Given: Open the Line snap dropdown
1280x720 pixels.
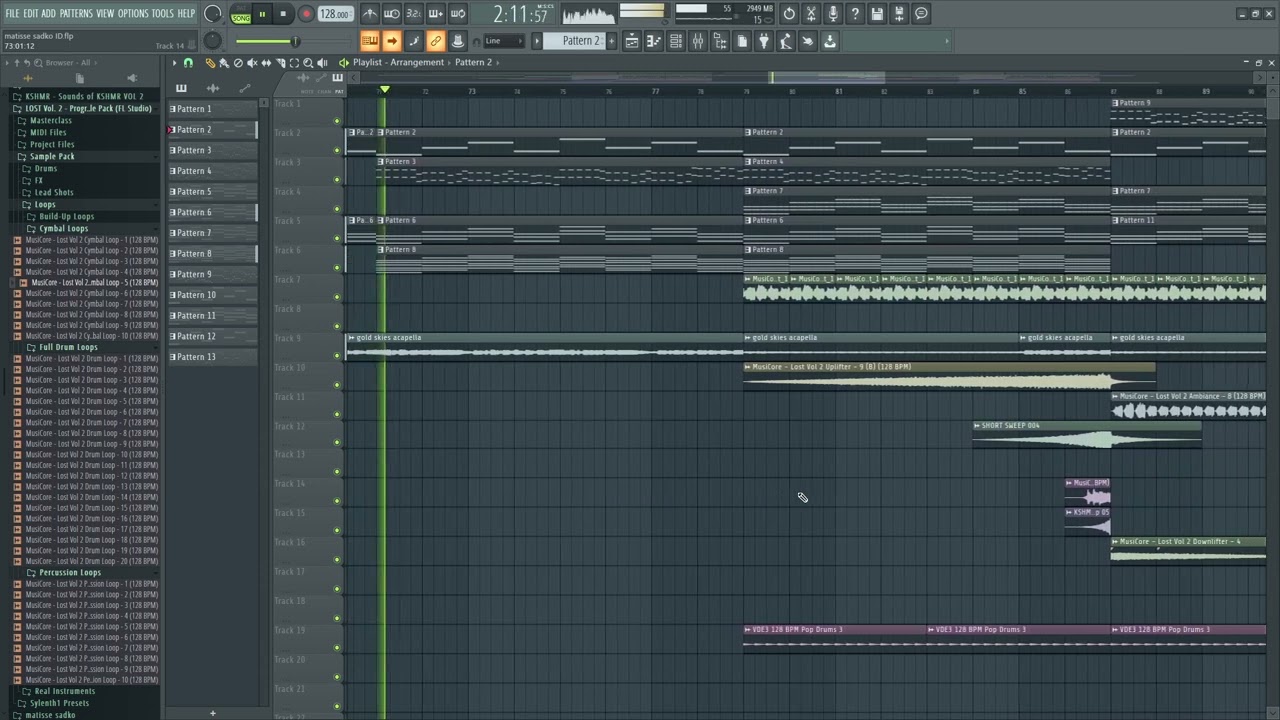Looking at the screenshot, I should [504, 41].
